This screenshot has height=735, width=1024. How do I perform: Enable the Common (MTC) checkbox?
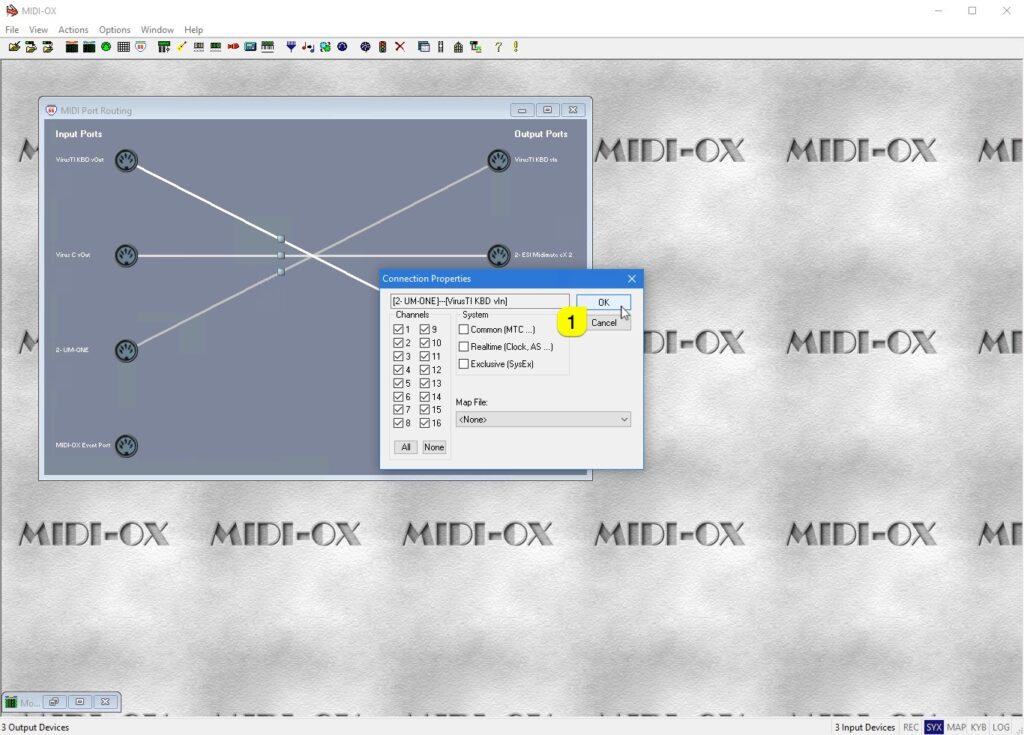[x=464, y=328]
